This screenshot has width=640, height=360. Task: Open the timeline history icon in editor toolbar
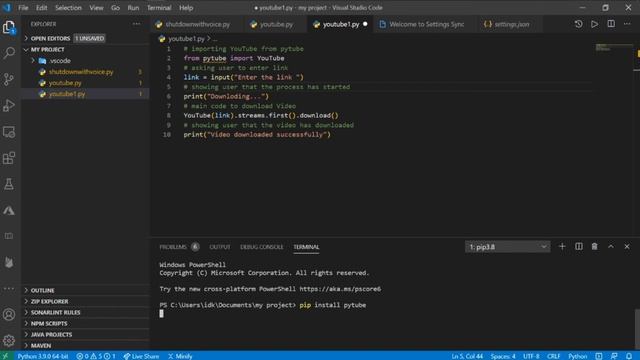click(578, 24)
